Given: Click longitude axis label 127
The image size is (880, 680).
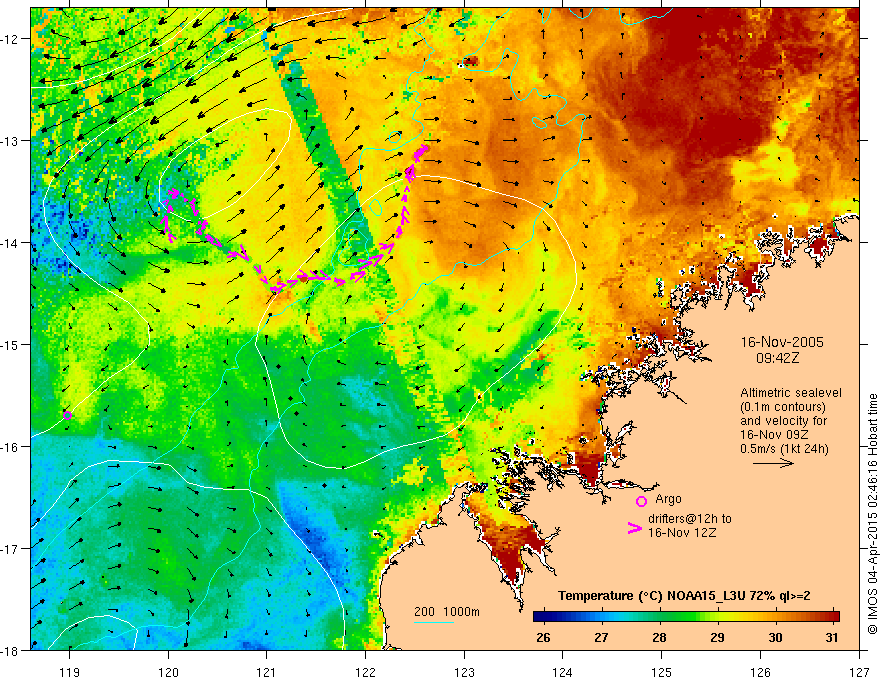Looking at the screenshot, I should coord(859,672).
